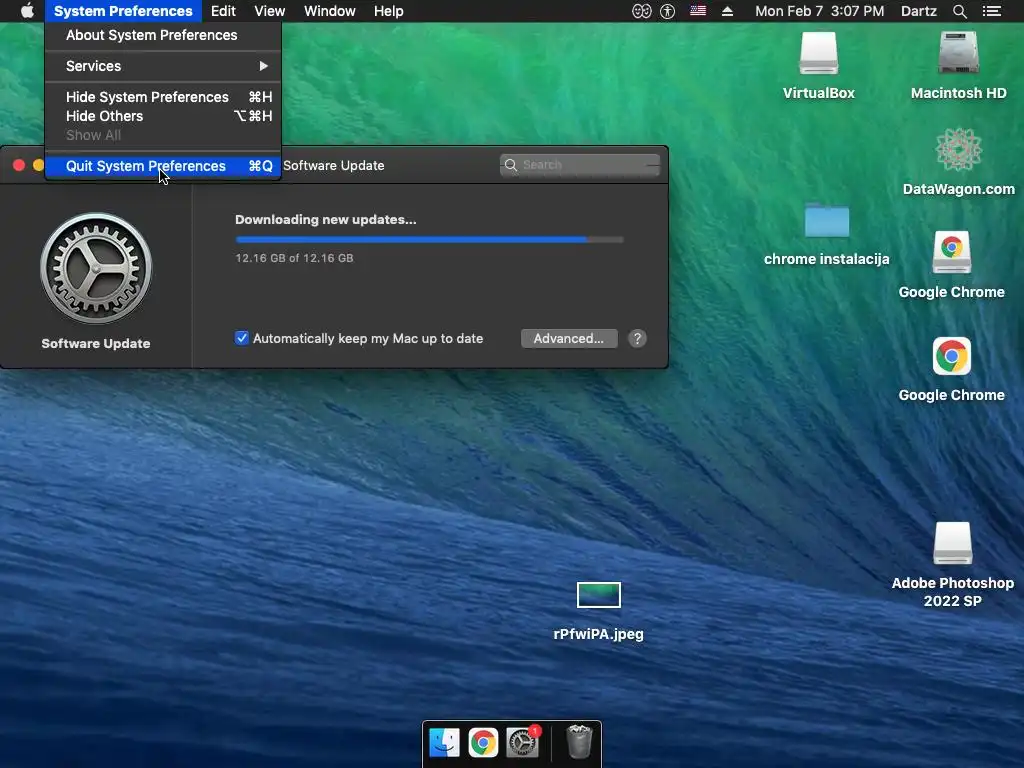
Task: Open the View menu
Action: click(x=269, y=11)
